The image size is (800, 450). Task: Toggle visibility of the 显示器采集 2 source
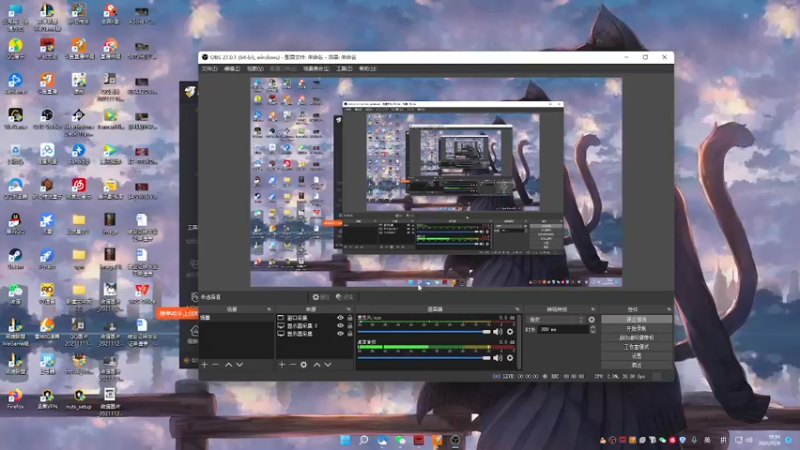tap(340, 326)
